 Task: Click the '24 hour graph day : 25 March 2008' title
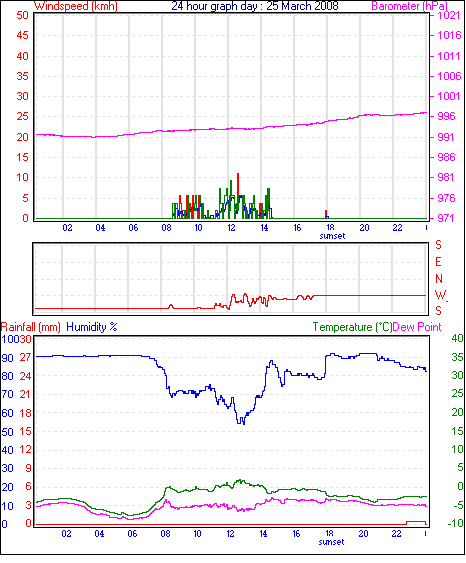click(x=255, y=6)
